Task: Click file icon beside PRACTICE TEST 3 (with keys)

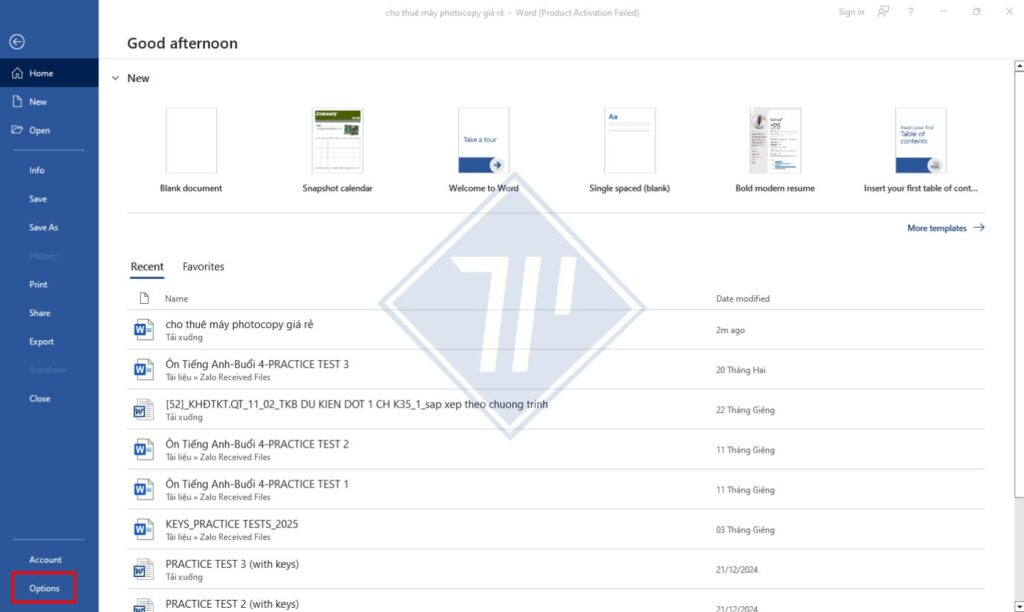Action: [143, 569]
